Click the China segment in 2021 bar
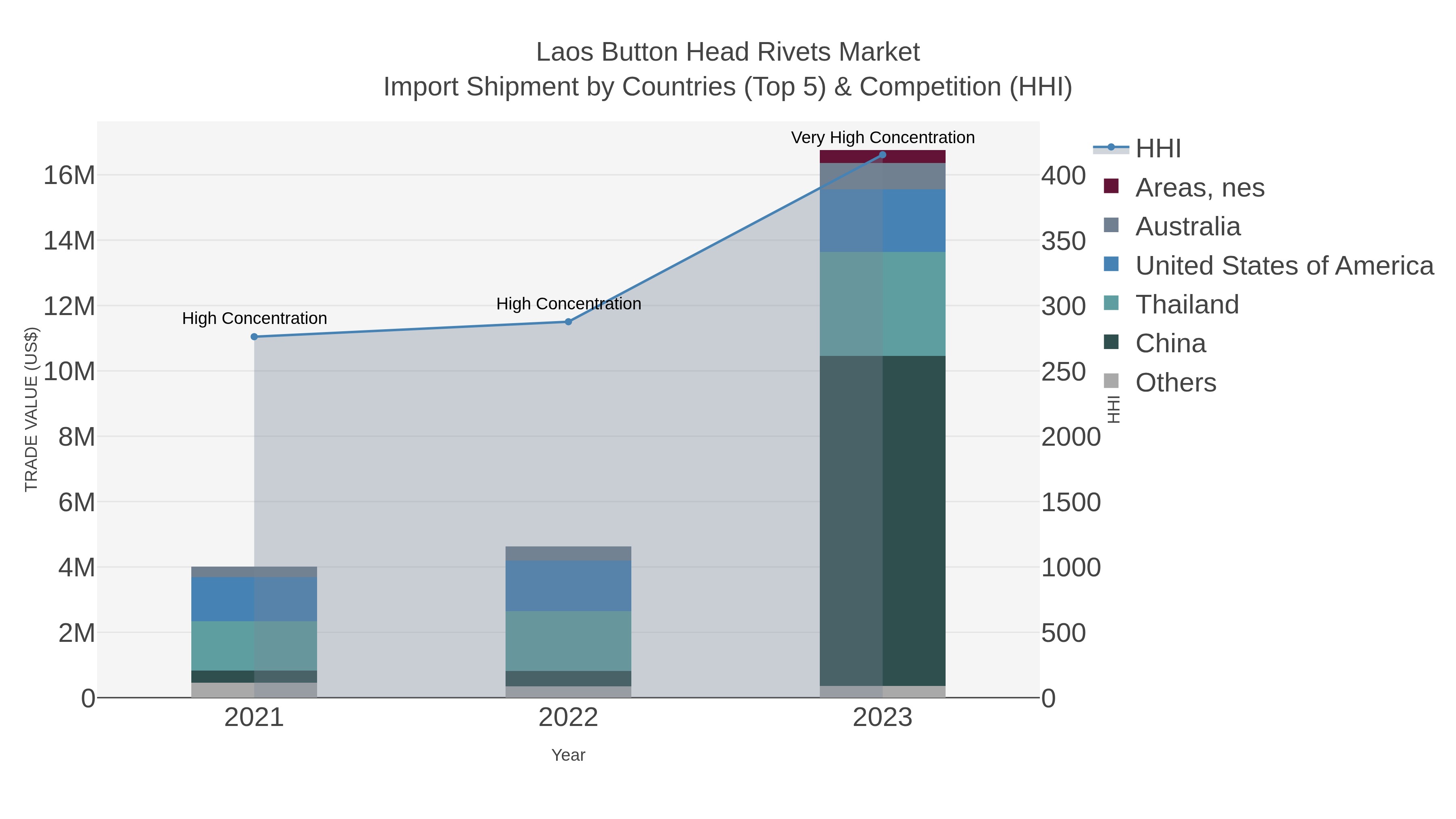This screenshot has width=1456, height=819. click(254, 677)
